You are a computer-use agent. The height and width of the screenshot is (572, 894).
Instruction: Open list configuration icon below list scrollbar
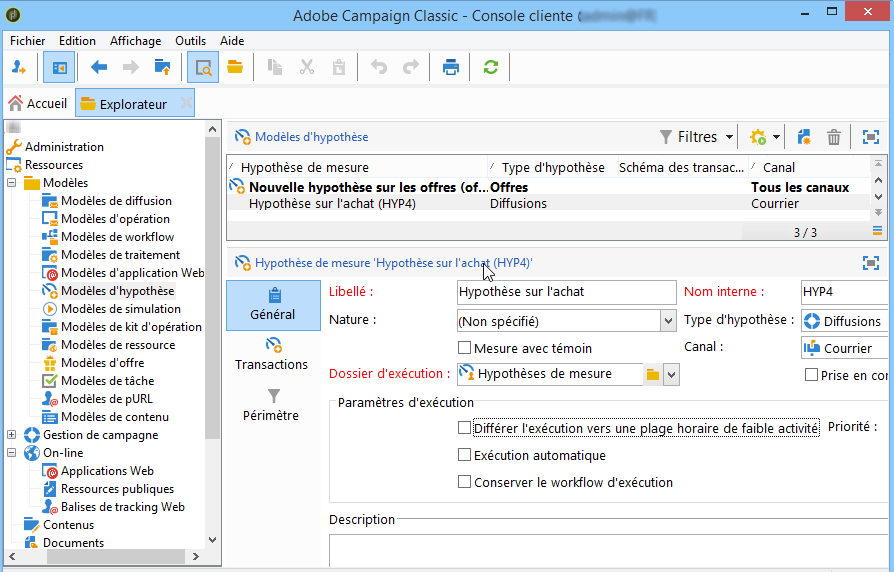(x=877, y=231)
